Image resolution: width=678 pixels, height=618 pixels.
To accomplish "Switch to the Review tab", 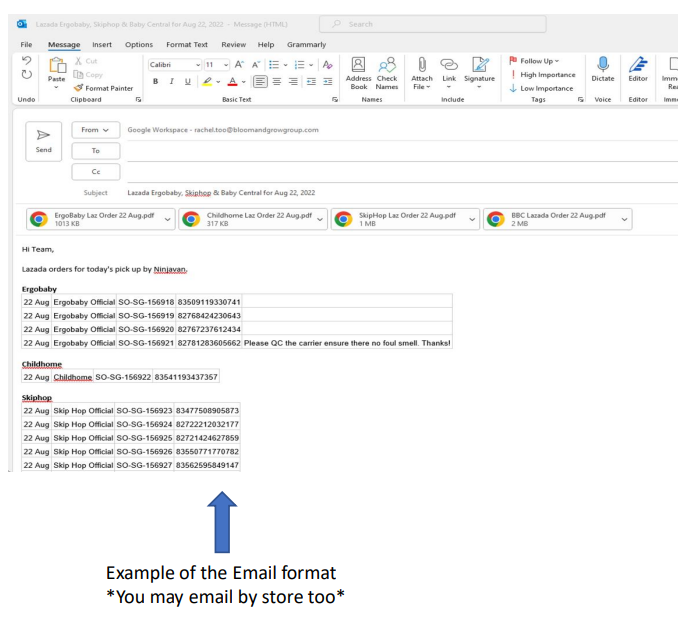I will (233, 45).
